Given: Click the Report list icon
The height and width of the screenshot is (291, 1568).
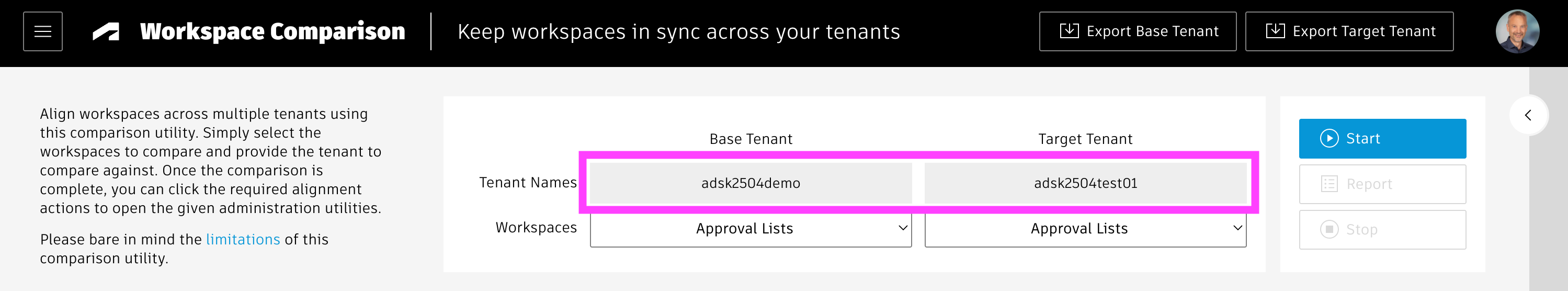Looking at the screenshot, I should click(1329, 184).
